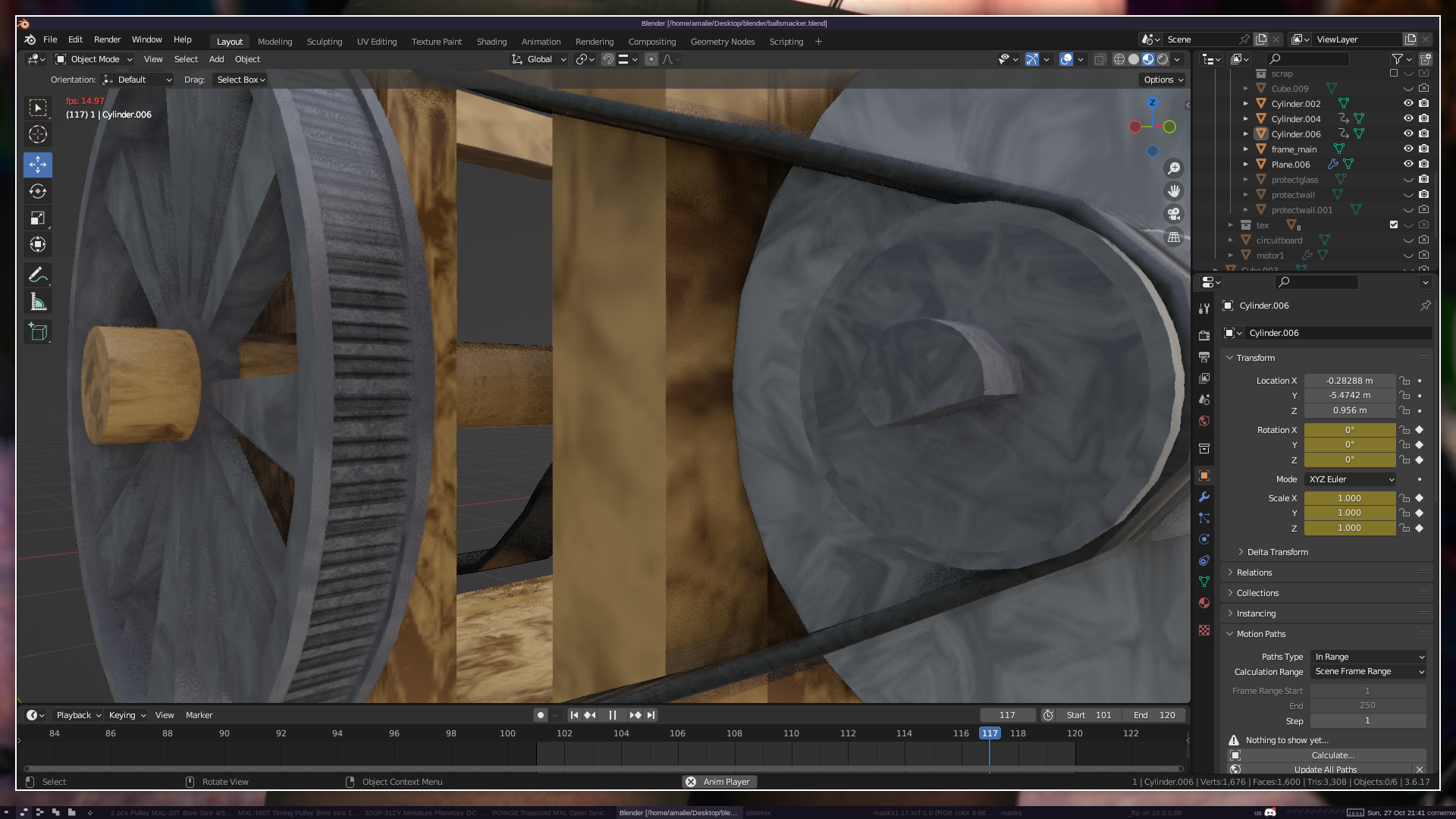The height and width of the screenshot is (819, 1456).
Task: Hide Cylinder.002 with eye icon
Action: tap(1408, 103)
